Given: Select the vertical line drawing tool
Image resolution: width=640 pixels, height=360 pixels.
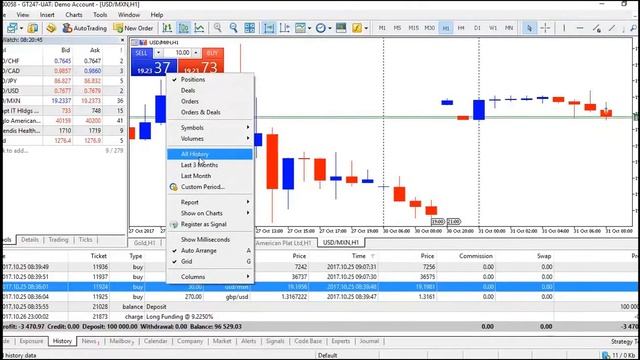Looking at the screenshot, I should point(564,28).
